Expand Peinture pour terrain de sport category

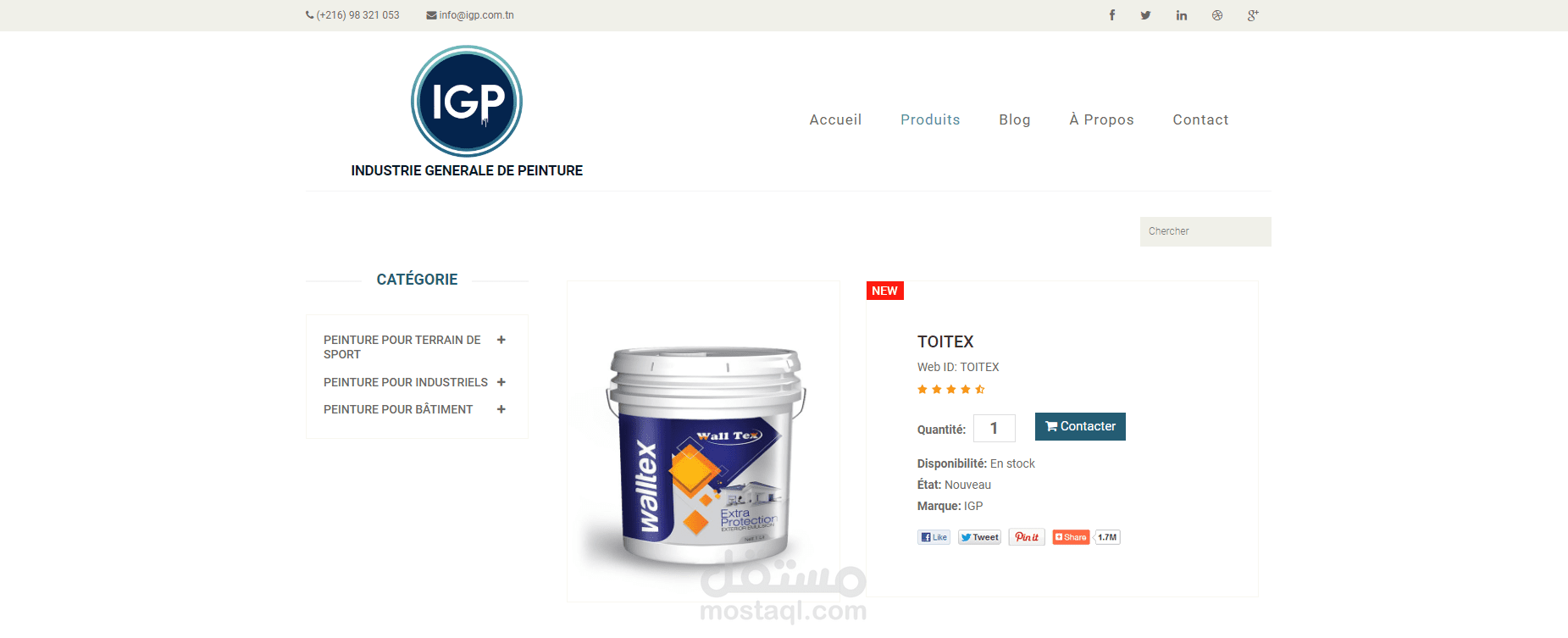(x=501, y=340)
